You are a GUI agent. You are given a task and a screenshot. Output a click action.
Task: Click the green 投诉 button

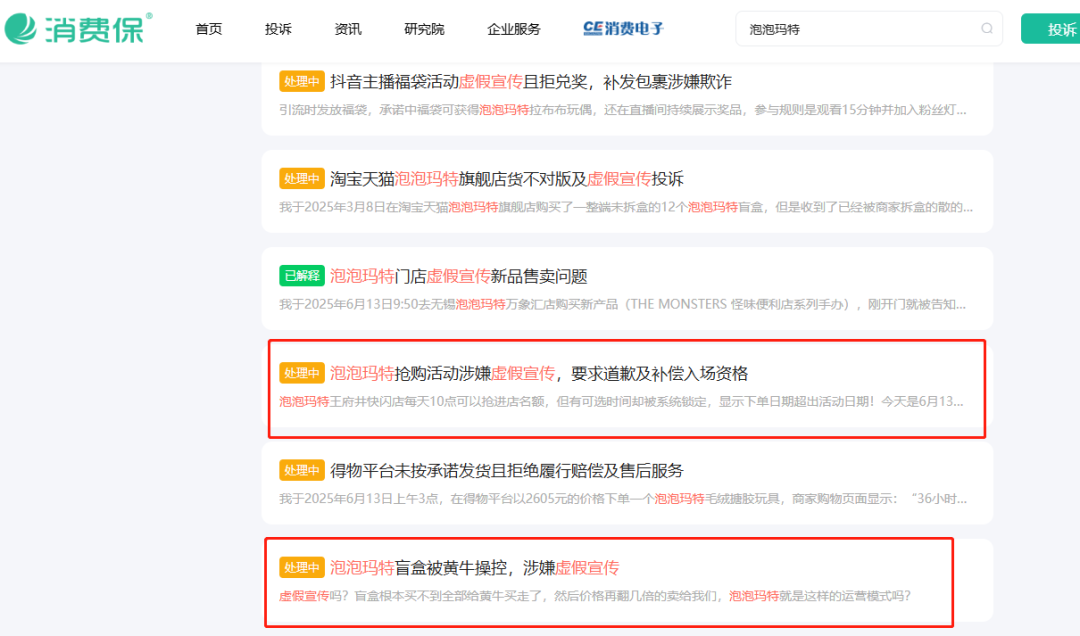1052,29
